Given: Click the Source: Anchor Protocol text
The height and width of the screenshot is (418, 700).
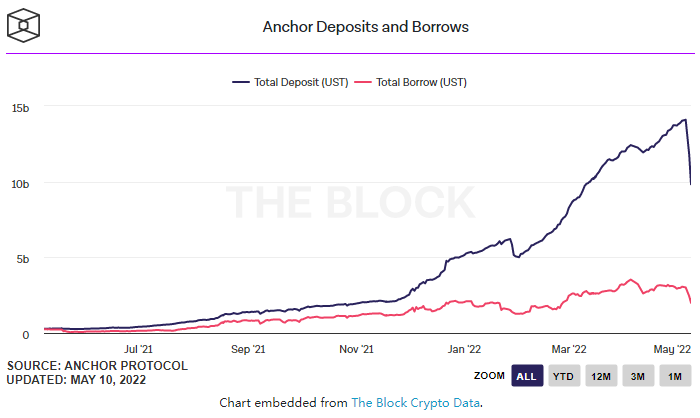Looking at the screenshot, I should coord(97,366).
